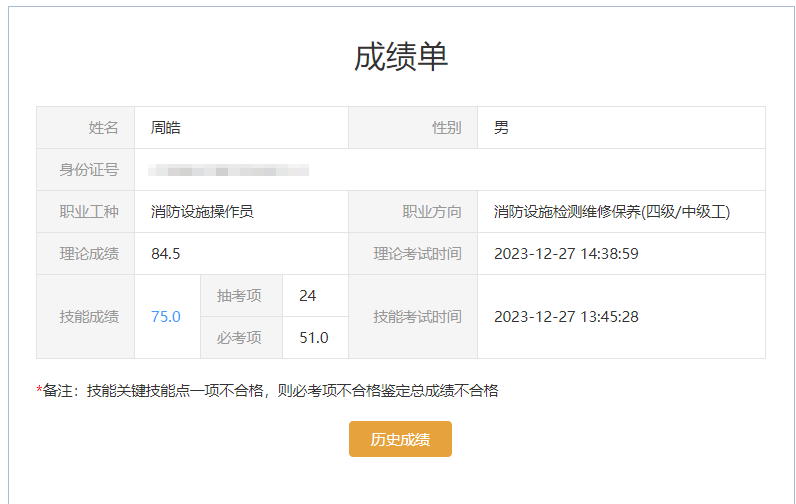Click the blurred ID number value
Image resolution: width=796 pixels, height=504 pixels.
tap(228, 170)
